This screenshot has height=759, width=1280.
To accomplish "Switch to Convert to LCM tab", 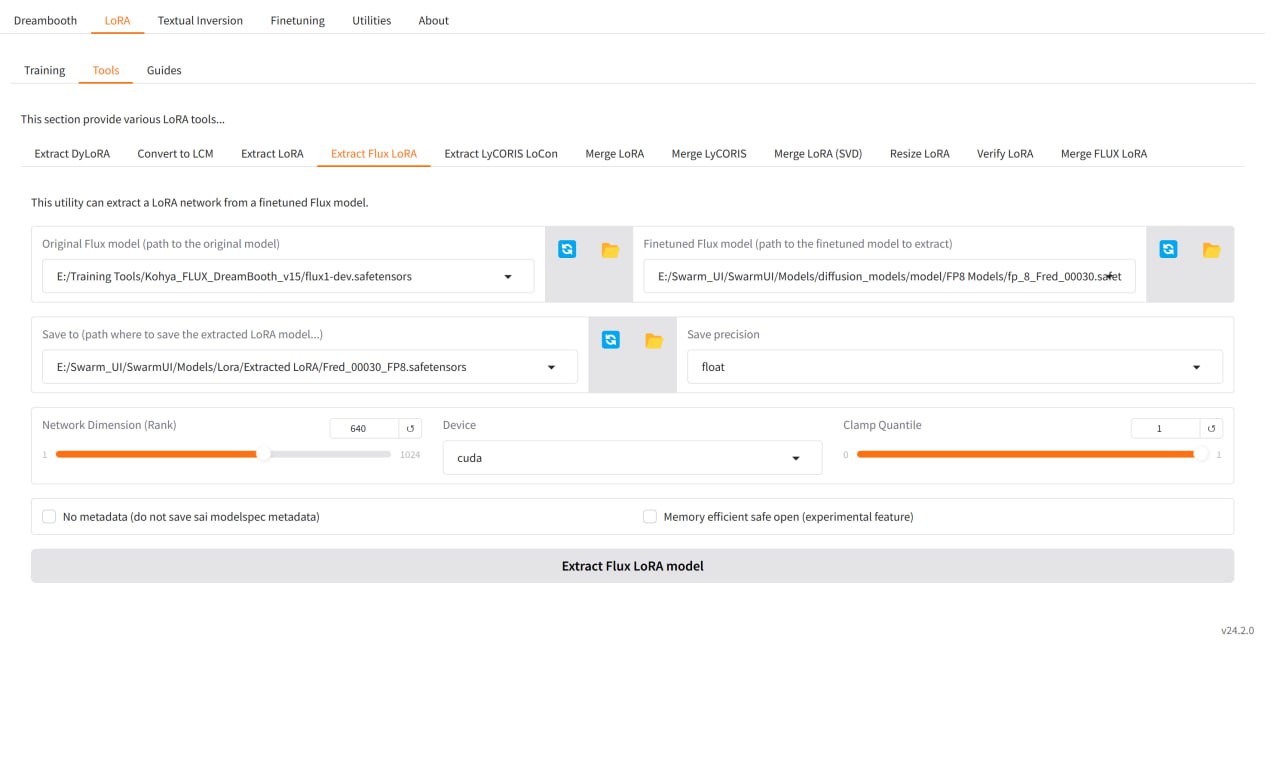I will [175, 154].
